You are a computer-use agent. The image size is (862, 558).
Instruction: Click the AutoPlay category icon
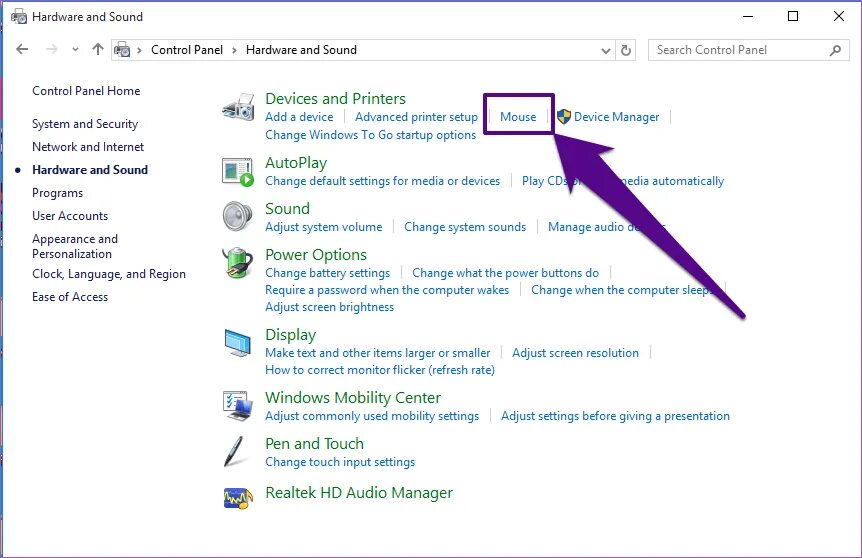coord(238,172)
